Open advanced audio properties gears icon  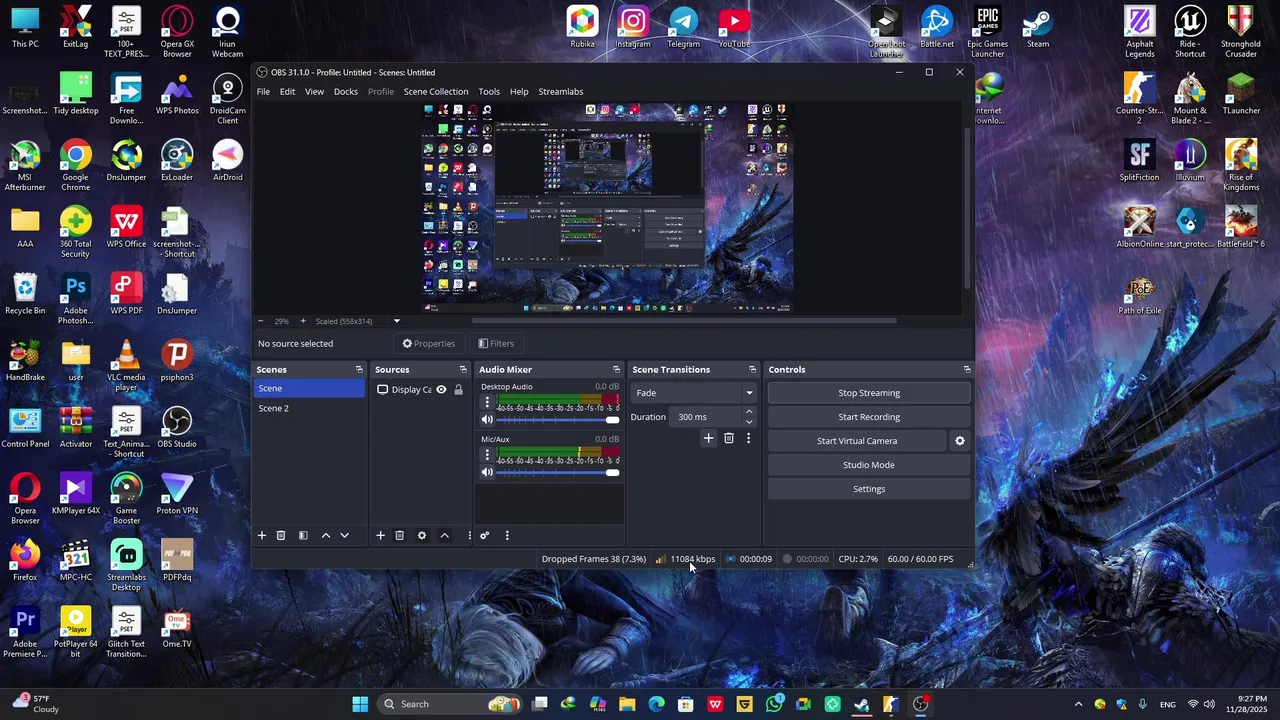[484, 536]
